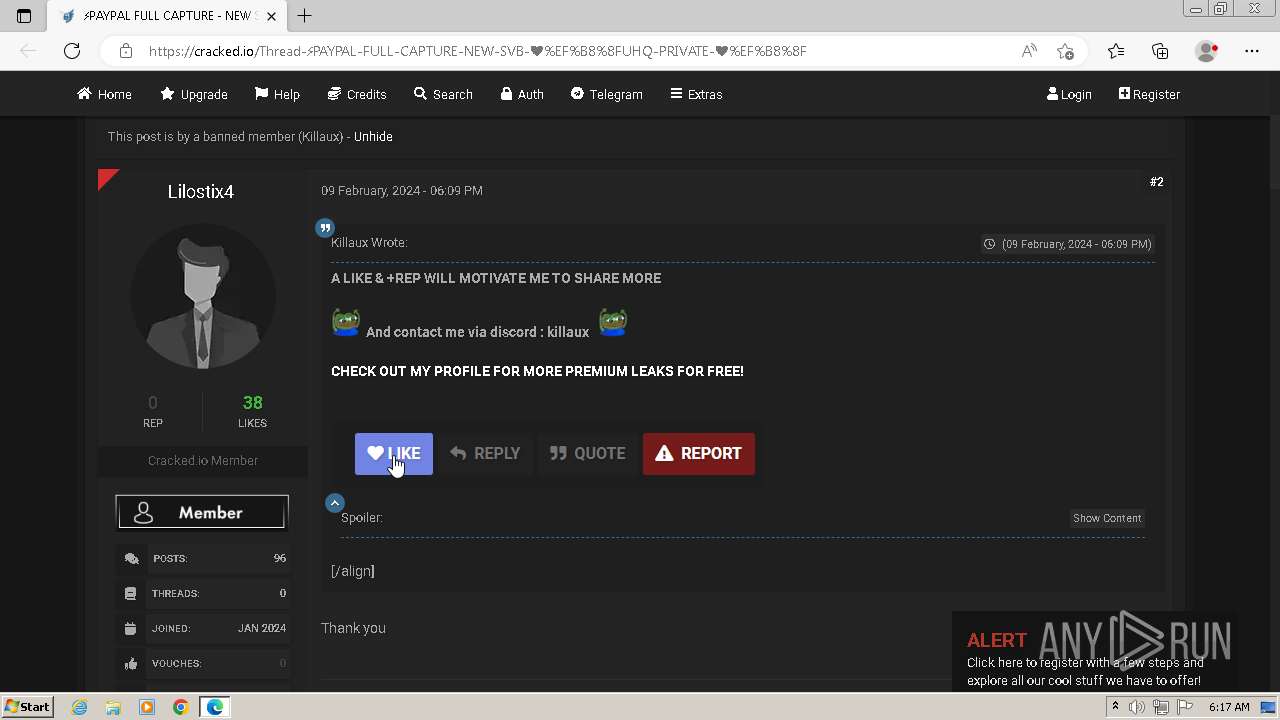Click the posts speech-bubble icon

[131, 559]
